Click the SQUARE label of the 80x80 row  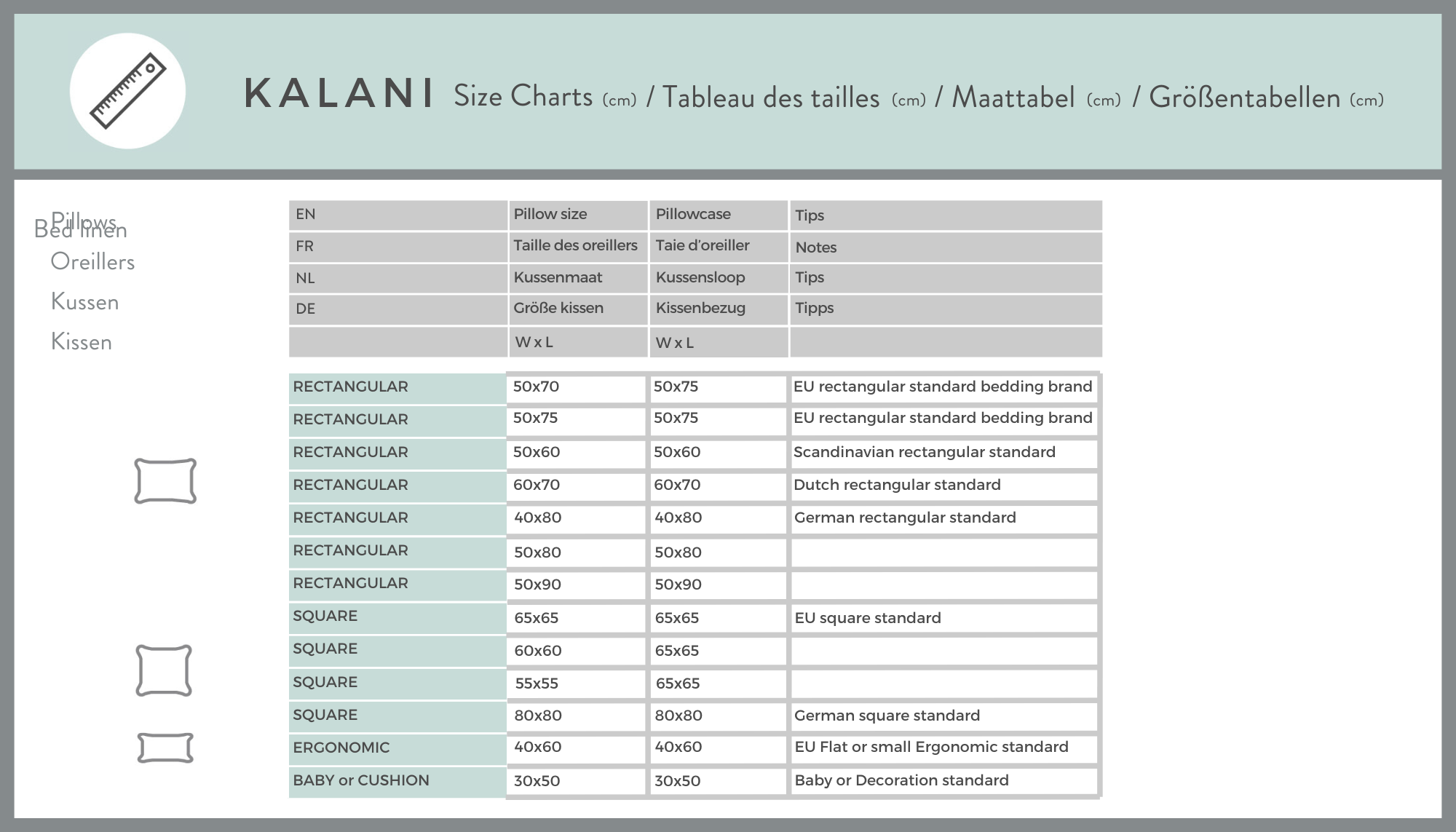pos(397,716)
